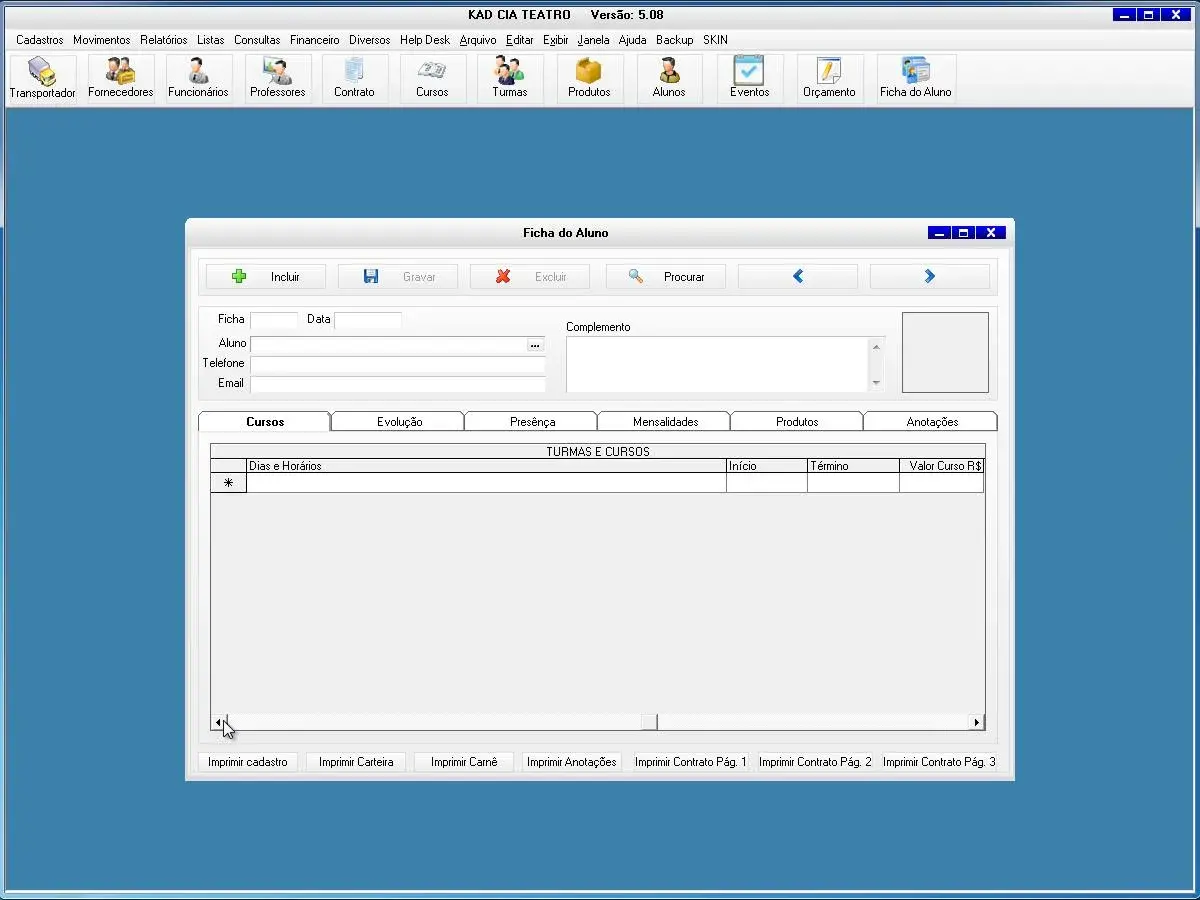Open the Financeiro menu
This screenshot has width=1200, height=900.
coord(314,40)
